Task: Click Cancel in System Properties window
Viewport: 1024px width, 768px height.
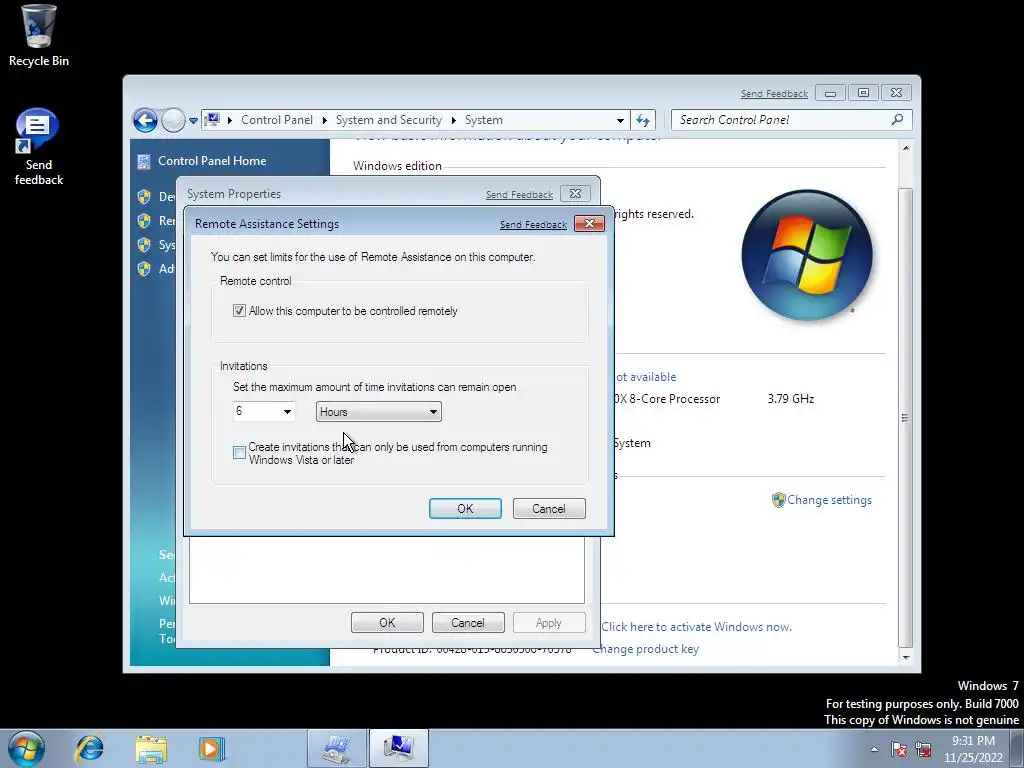Action: pyautogui.click(x=468, y=622)
